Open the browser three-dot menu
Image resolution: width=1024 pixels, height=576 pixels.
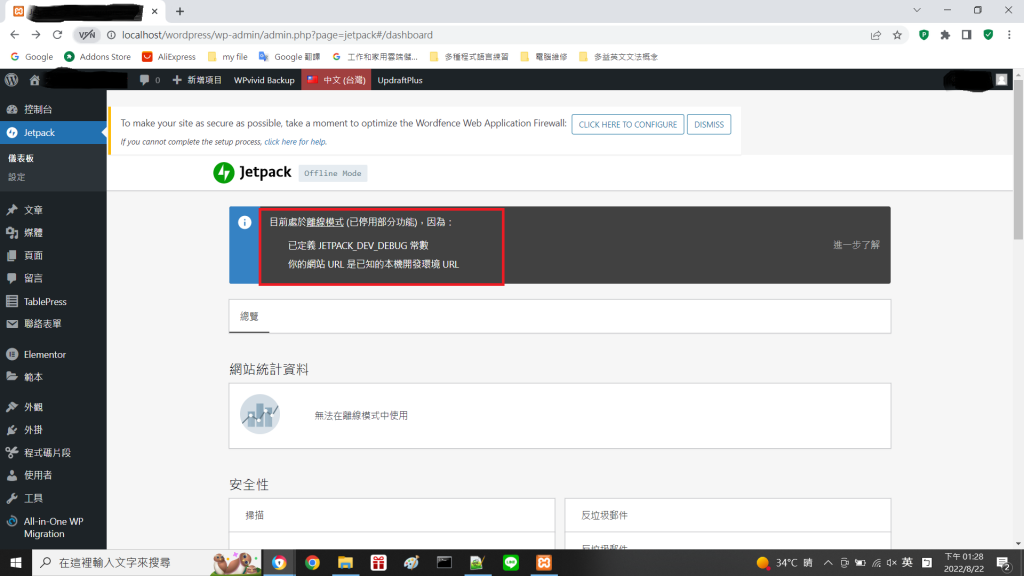point(1009,35)
